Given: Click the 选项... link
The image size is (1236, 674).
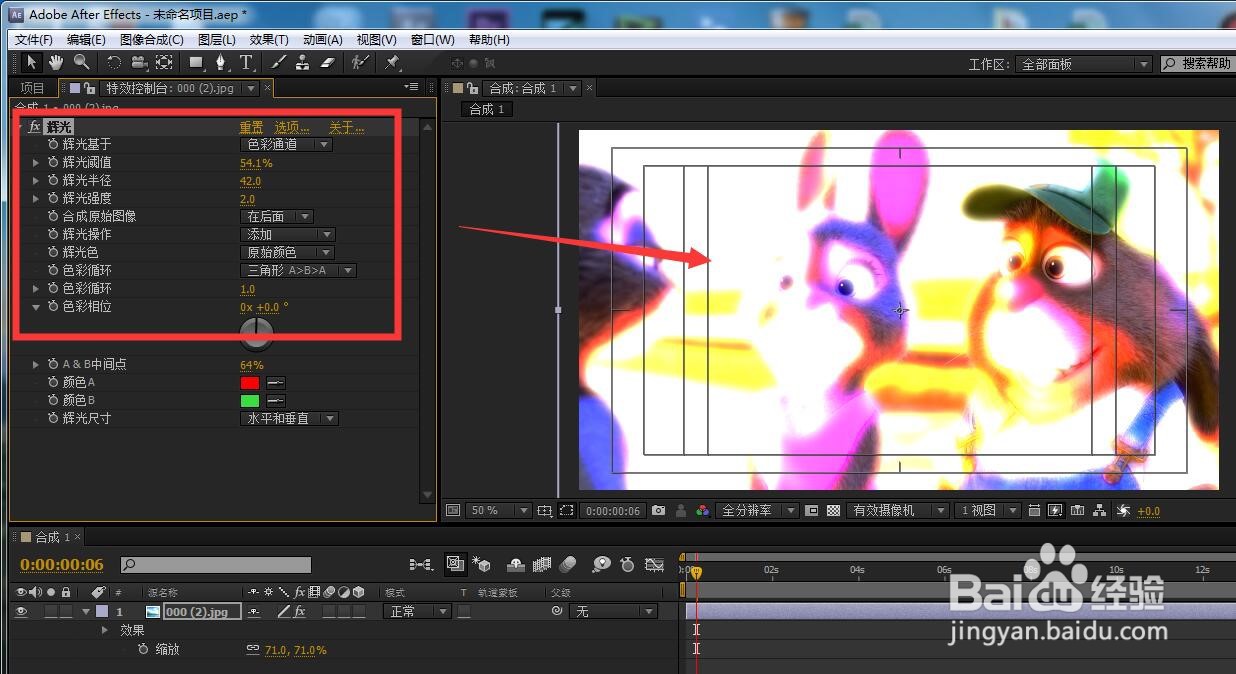Looking at the screenshot, I should click(x=292, y=127).
